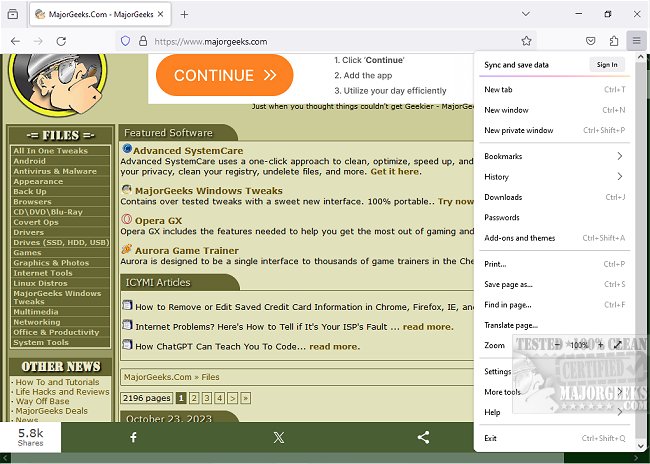Click the menu panel scrollbar down arrow
This screenshot has height=464, width=650.
641,446
